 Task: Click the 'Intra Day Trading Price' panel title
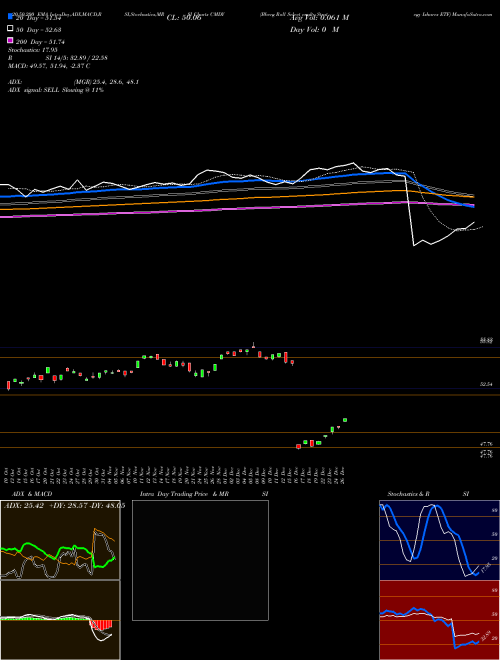coord(174,494)
